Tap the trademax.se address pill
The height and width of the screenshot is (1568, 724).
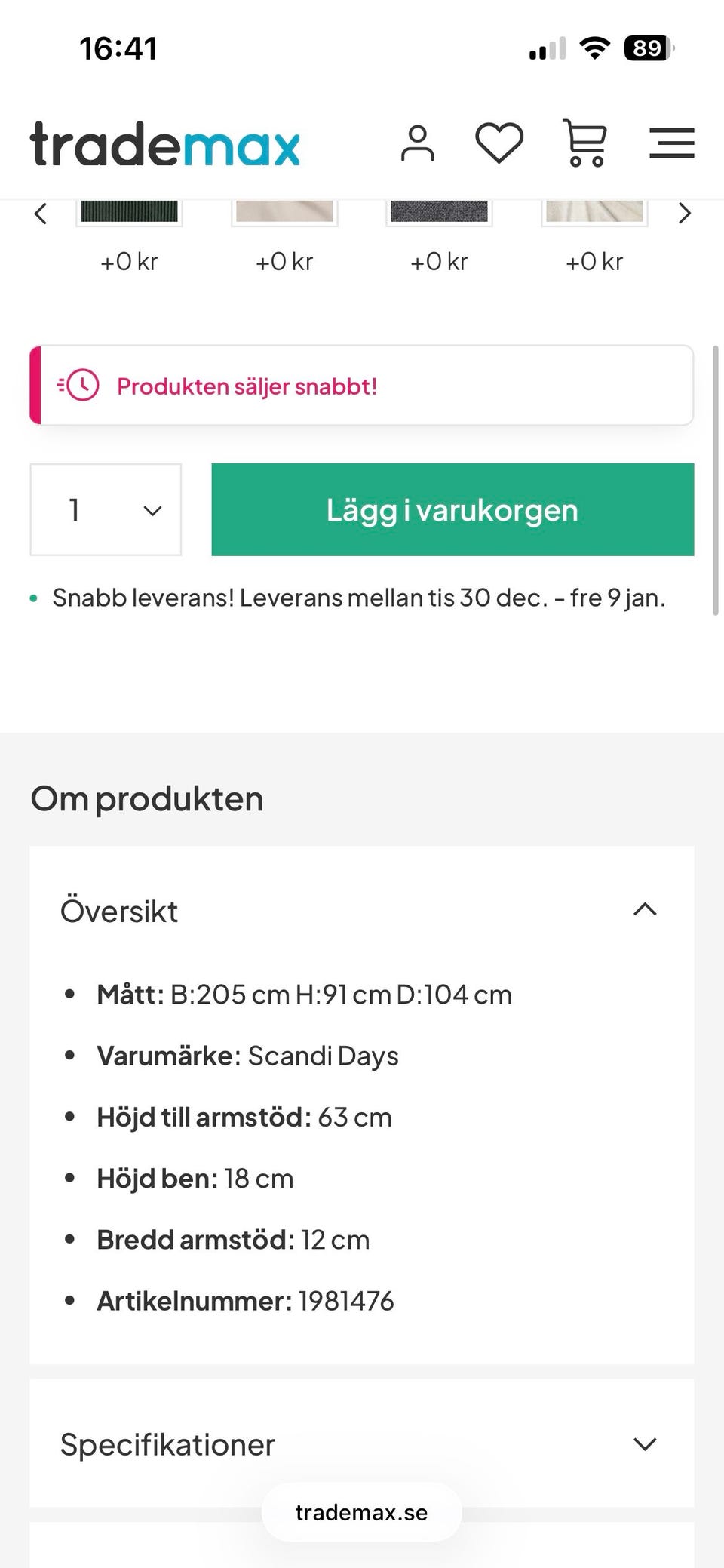pos(361,1512)
